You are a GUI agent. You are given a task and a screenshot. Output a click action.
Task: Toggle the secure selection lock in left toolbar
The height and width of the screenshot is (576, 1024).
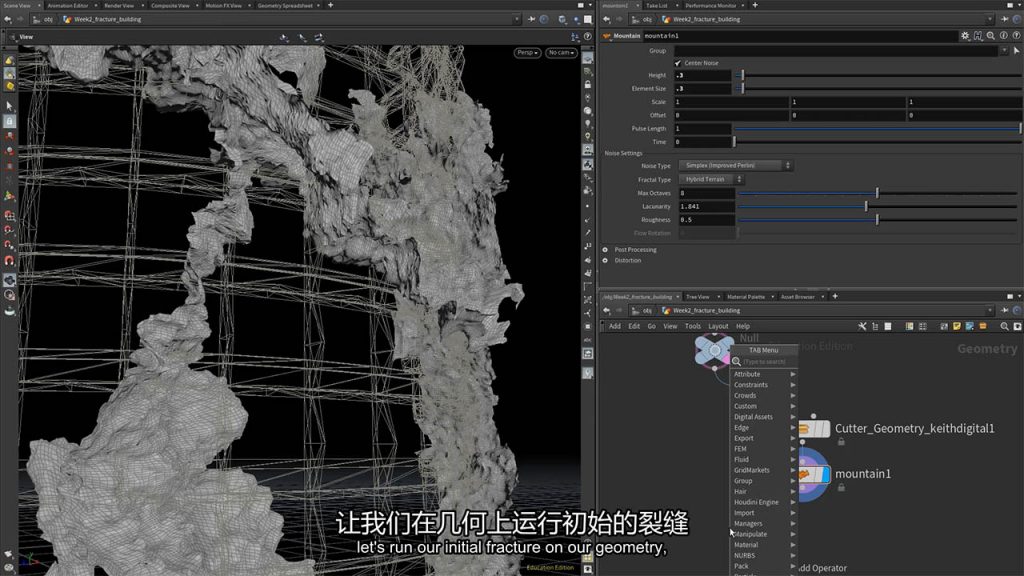pyautogui.click(x=9, y=121)
